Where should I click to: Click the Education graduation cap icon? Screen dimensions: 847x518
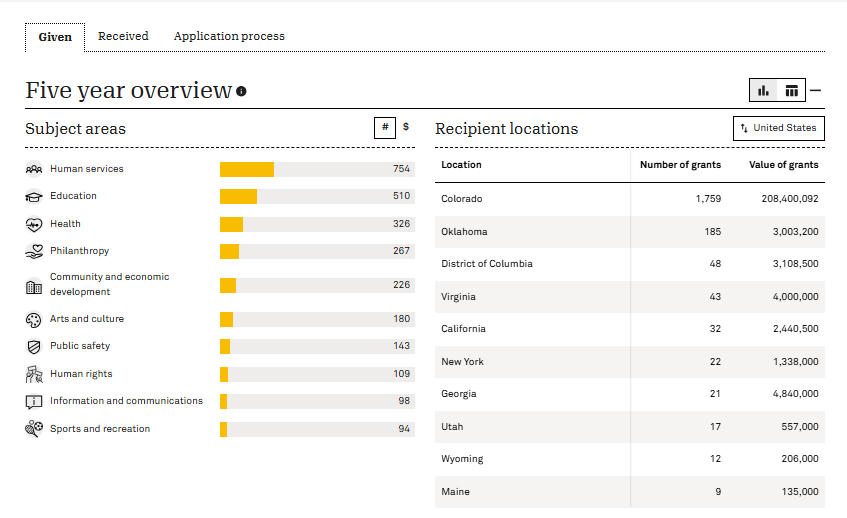(x=34, y=197)
